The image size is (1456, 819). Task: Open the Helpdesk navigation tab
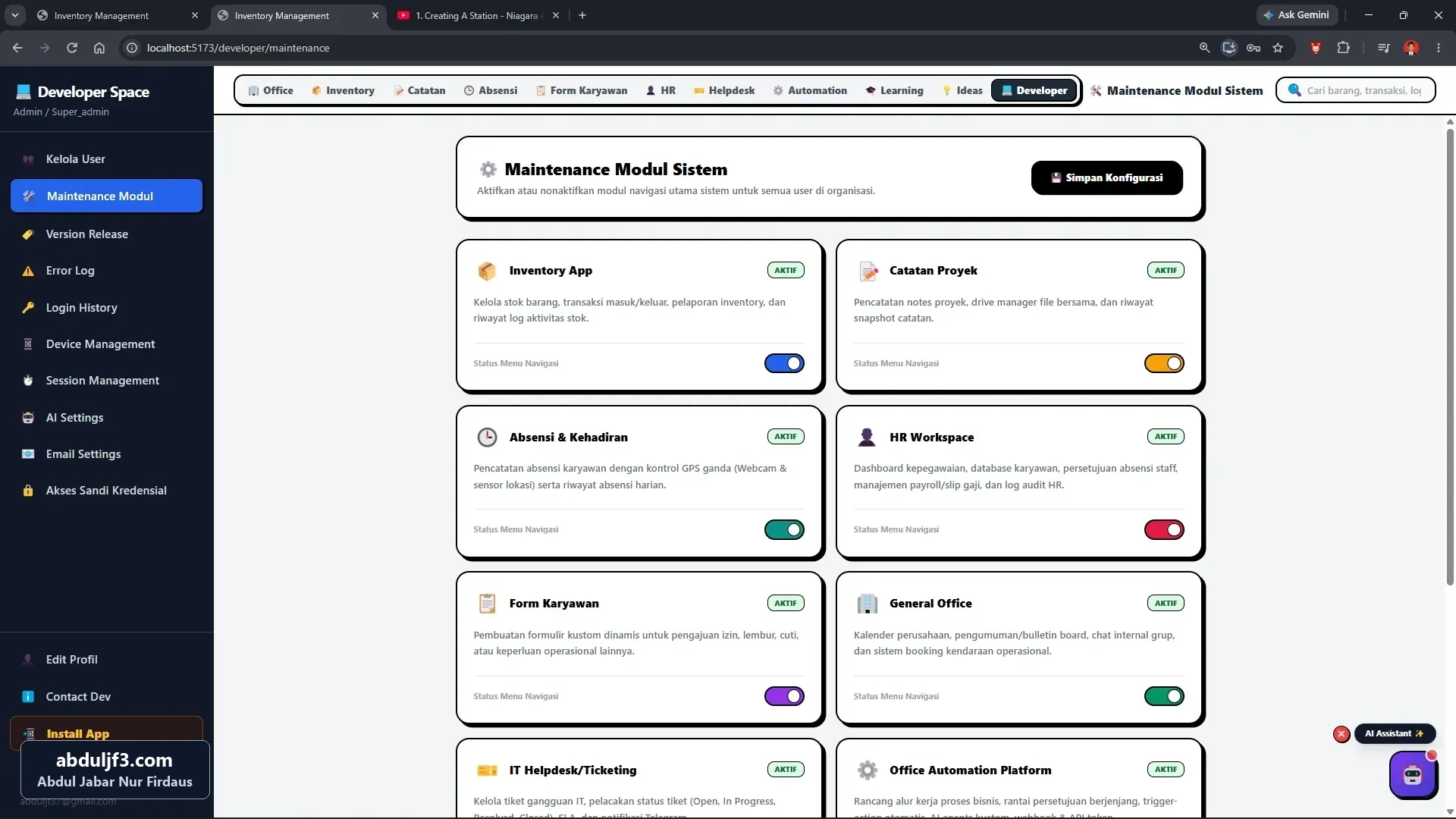724,90
